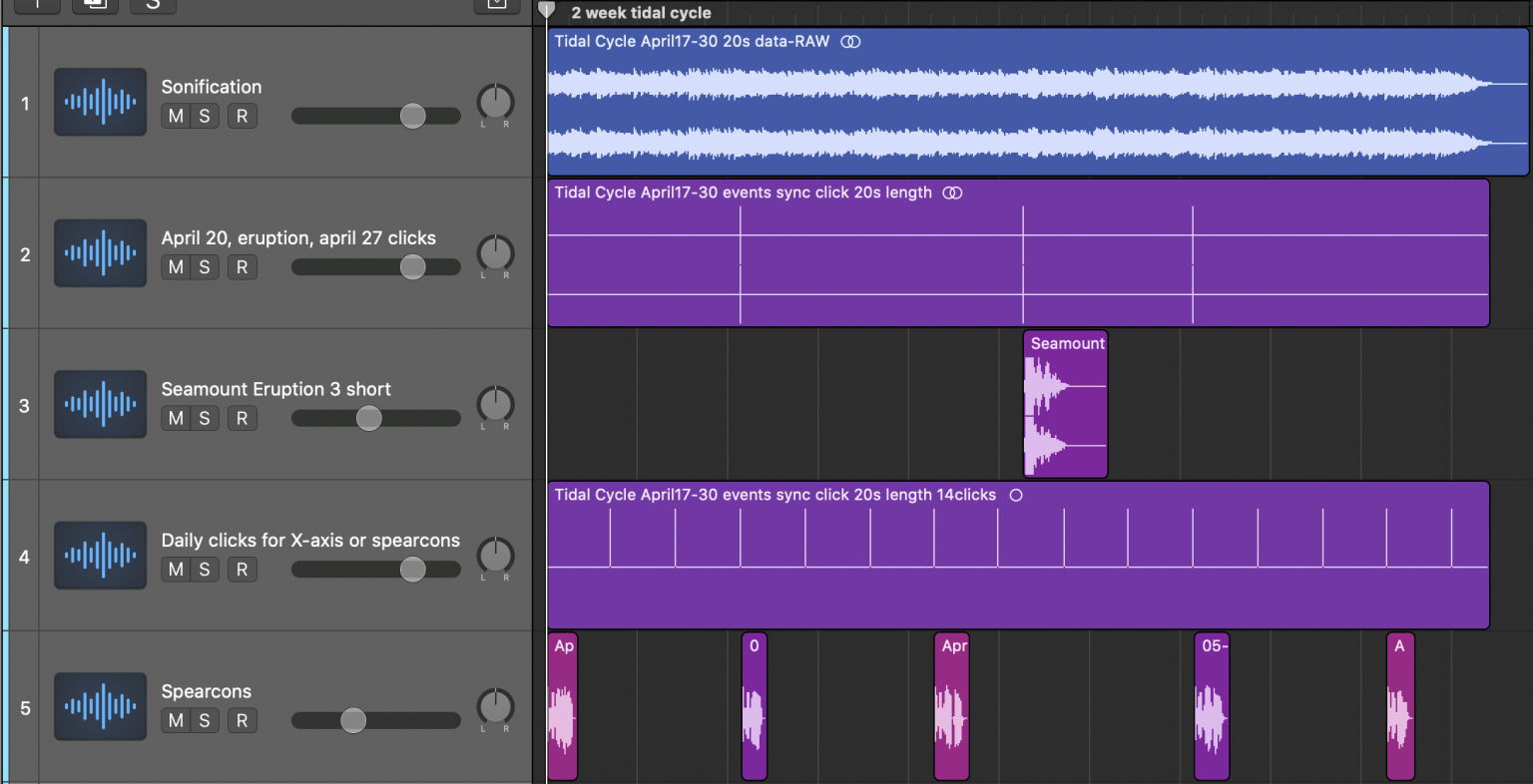Mute the Sonification track
Viewport: 1533px width, 784px height.
coord(175,116)
